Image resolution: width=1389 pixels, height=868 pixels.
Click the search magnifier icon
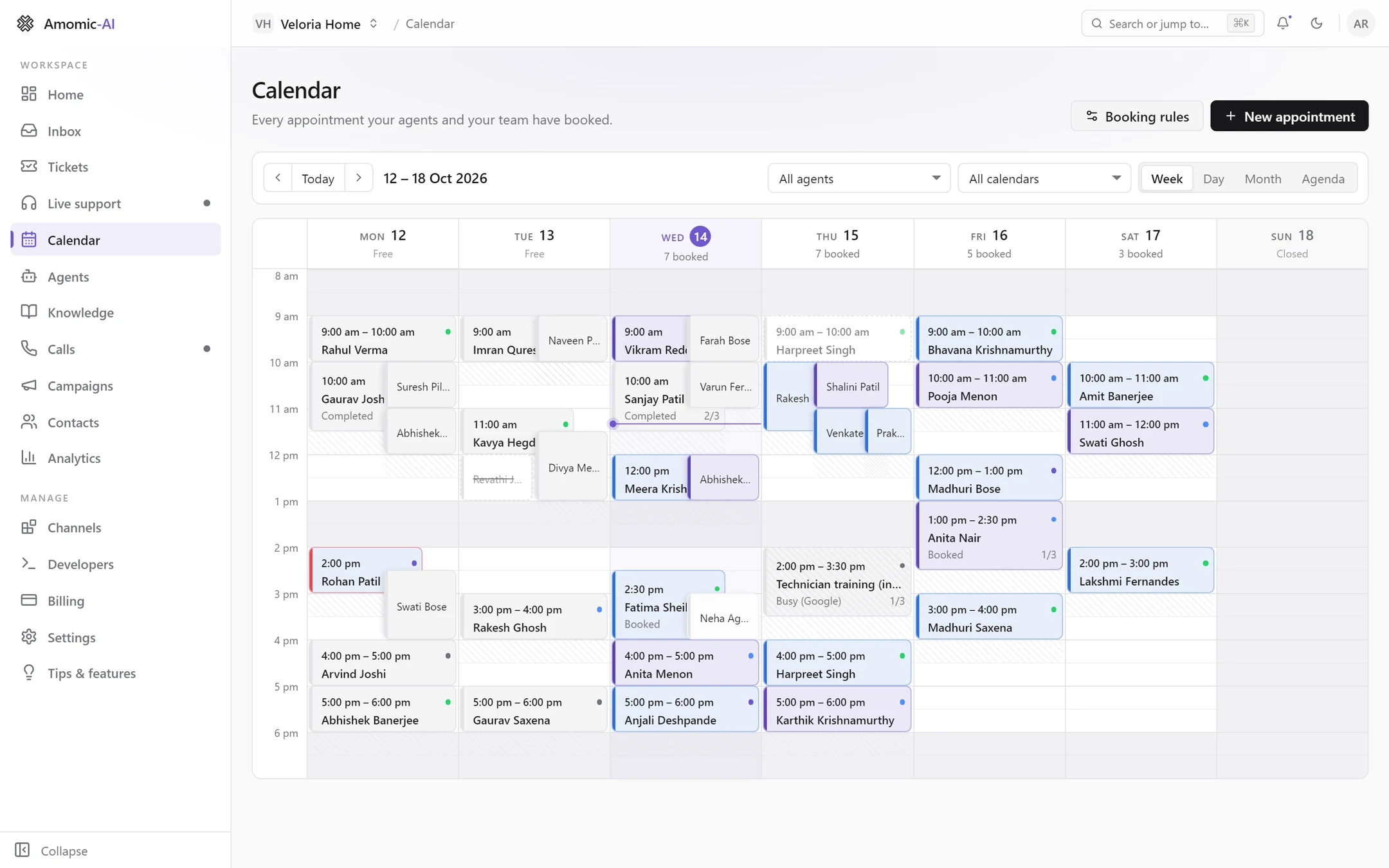(x=1097, y=24)
